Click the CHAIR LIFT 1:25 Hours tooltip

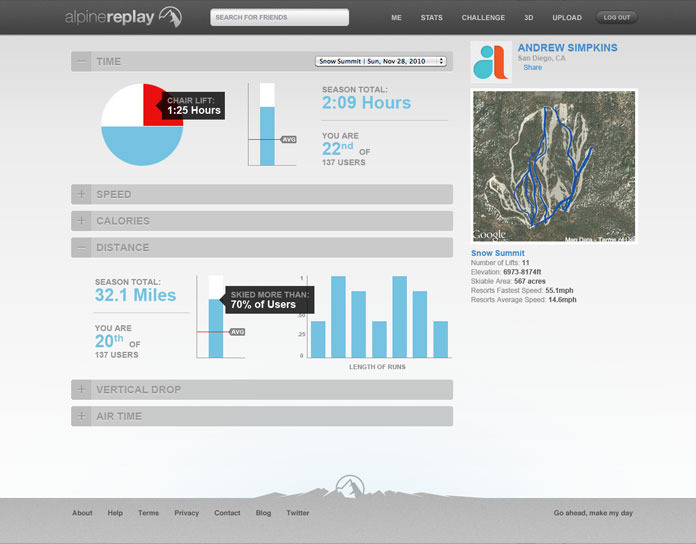click(x=194, y=106)
